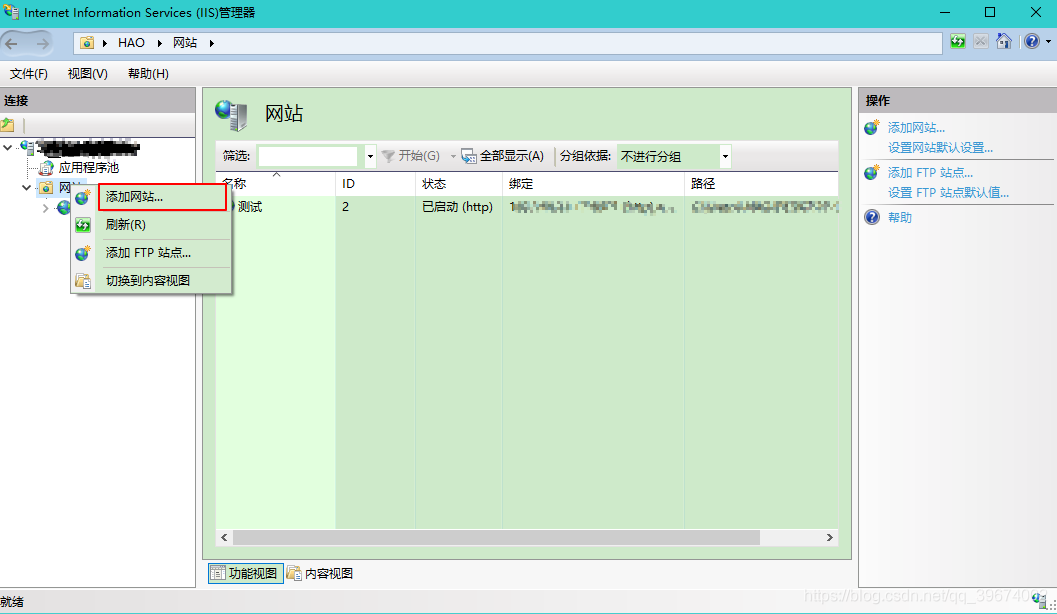Open the 视图(V) menu
This screenshot has width=1057, height=614.
click(x=88, y=73)
